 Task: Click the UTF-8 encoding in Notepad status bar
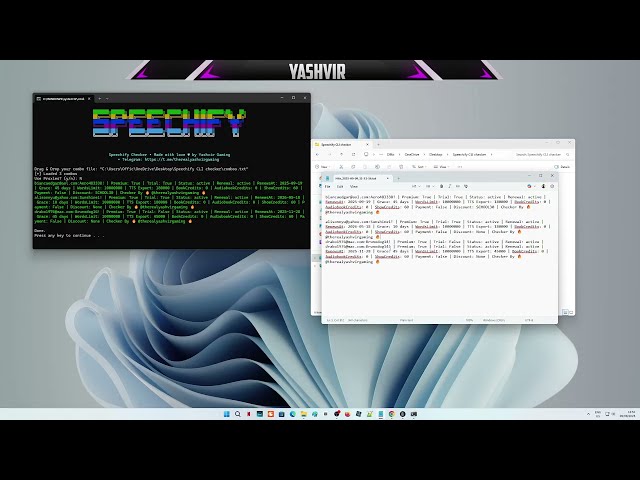point(529,320)
